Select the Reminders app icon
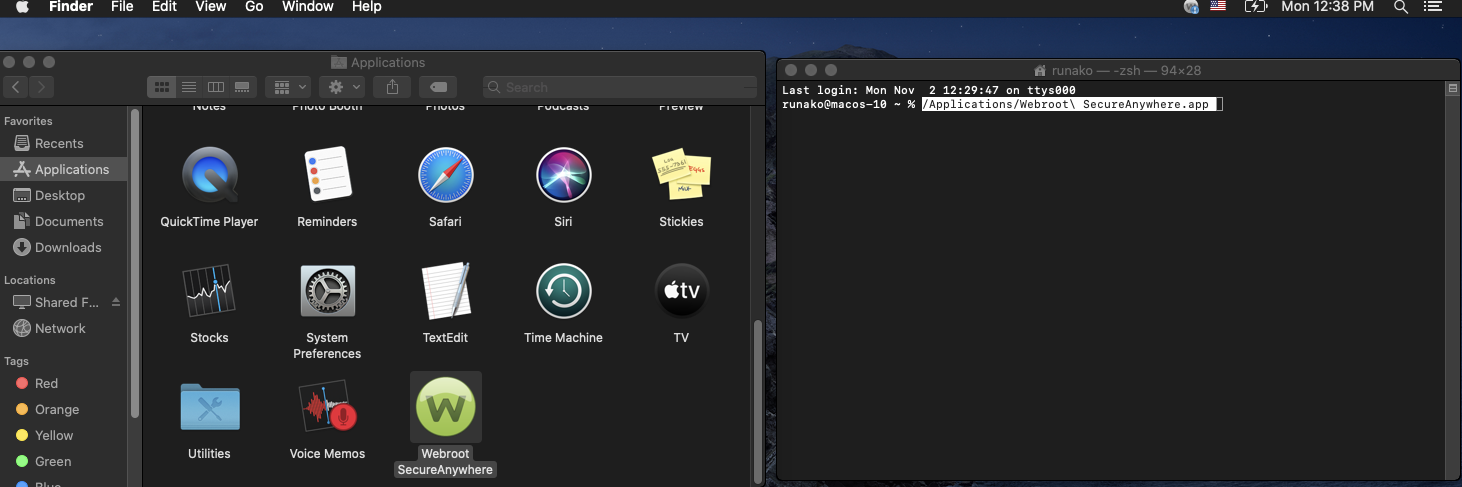 tap(327, 175)
